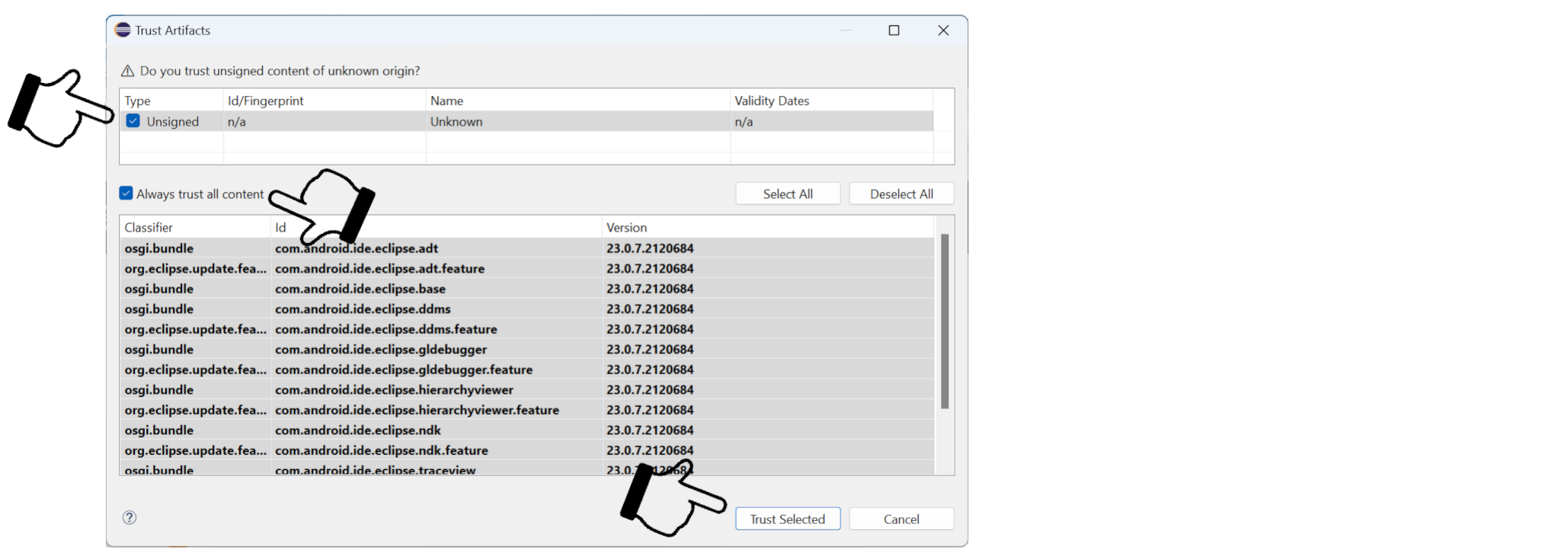Click the Select All button
1568x553 pixels.
788,193
